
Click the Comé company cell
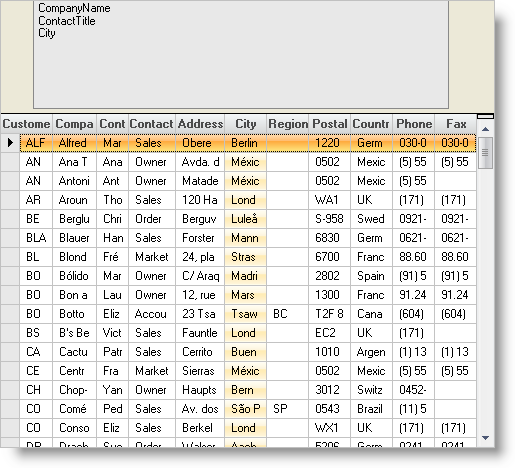pos(74,409)
